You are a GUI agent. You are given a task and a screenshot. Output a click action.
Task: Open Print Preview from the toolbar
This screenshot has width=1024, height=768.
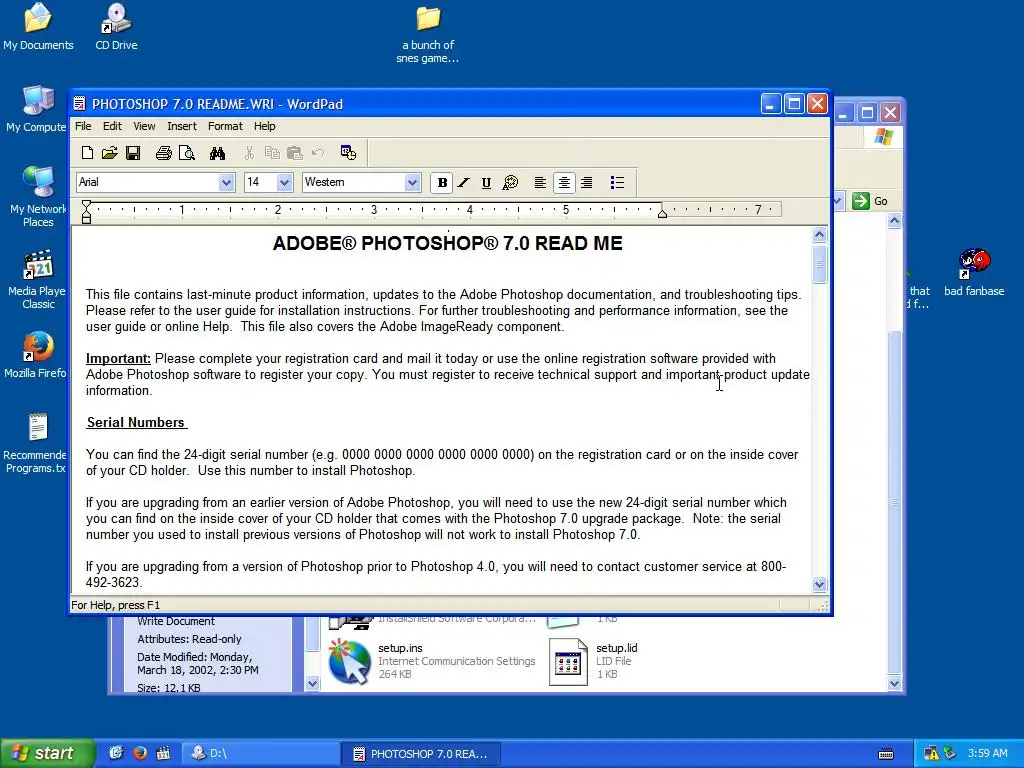(187, 153)
